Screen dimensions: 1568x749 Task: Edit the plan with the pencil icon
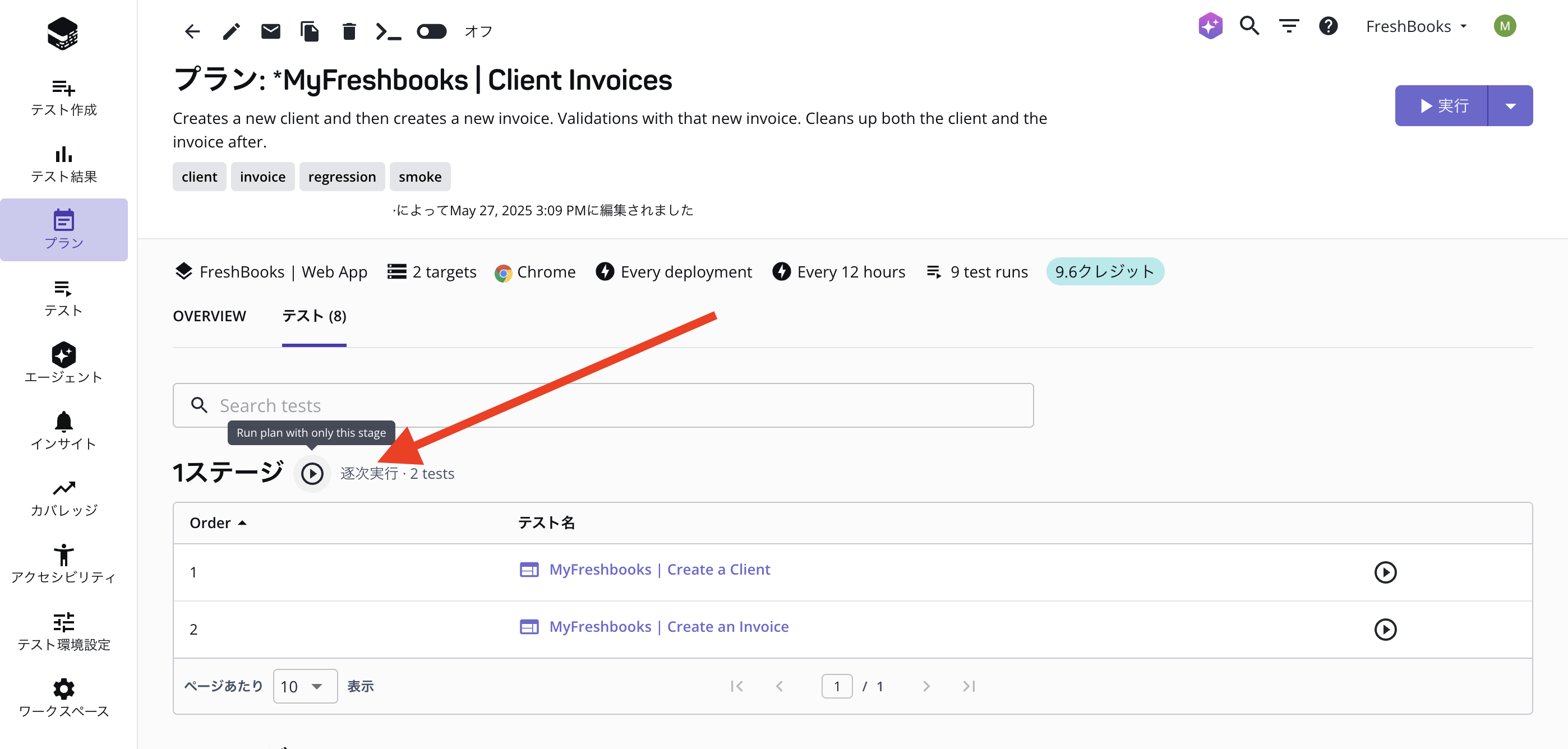[x=231, y=31]
